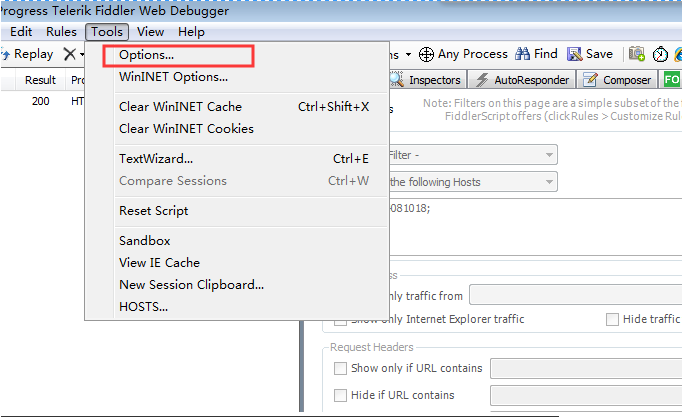The height and width of the screenshot is (417, 682).
Task: Enable Hide if URL contains
Action: tap(340, 395)
